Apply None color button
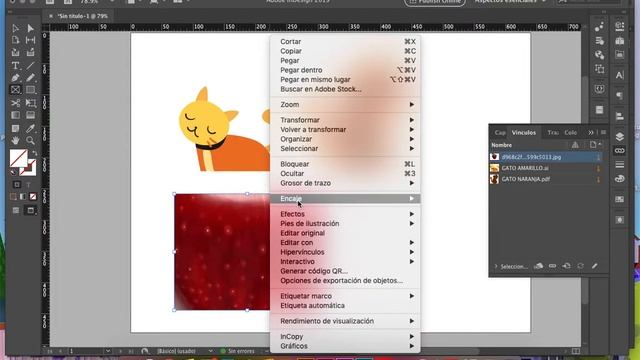Screen dimensions: 640x360 click(33, 197)
